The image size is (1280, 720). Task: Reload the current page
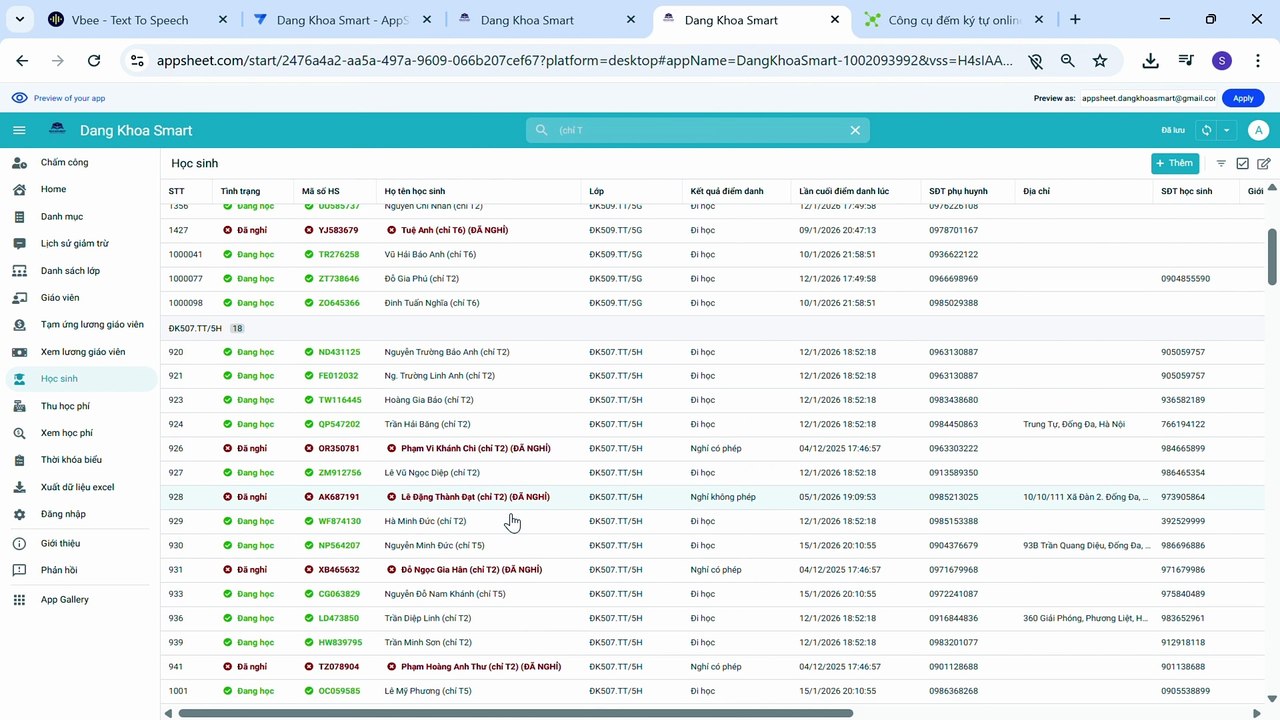pos(94,61)
